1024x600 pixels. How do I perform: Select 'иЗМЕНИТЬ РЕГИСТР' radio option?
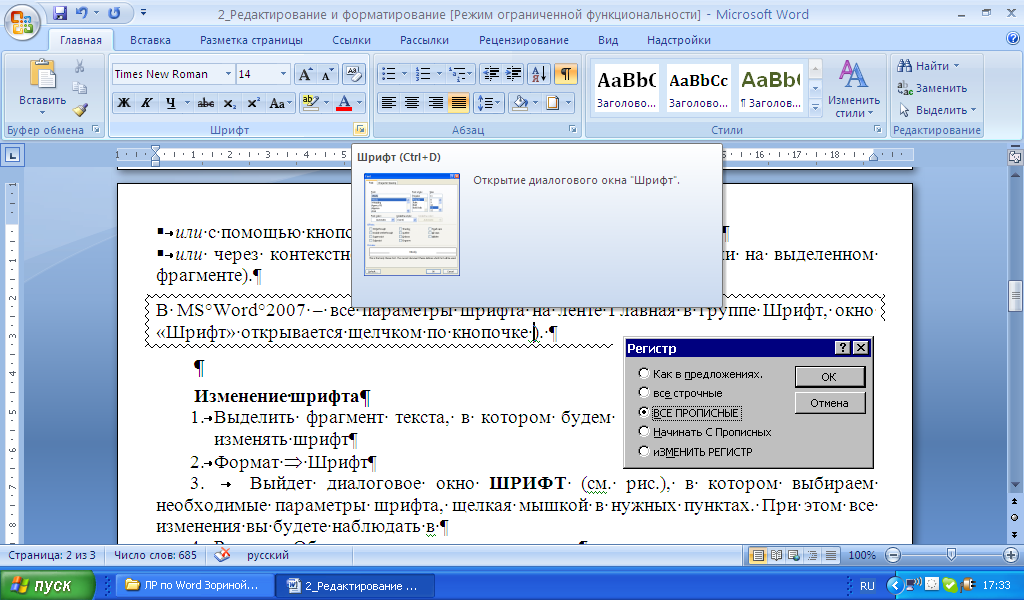click(x=644, y=451)
